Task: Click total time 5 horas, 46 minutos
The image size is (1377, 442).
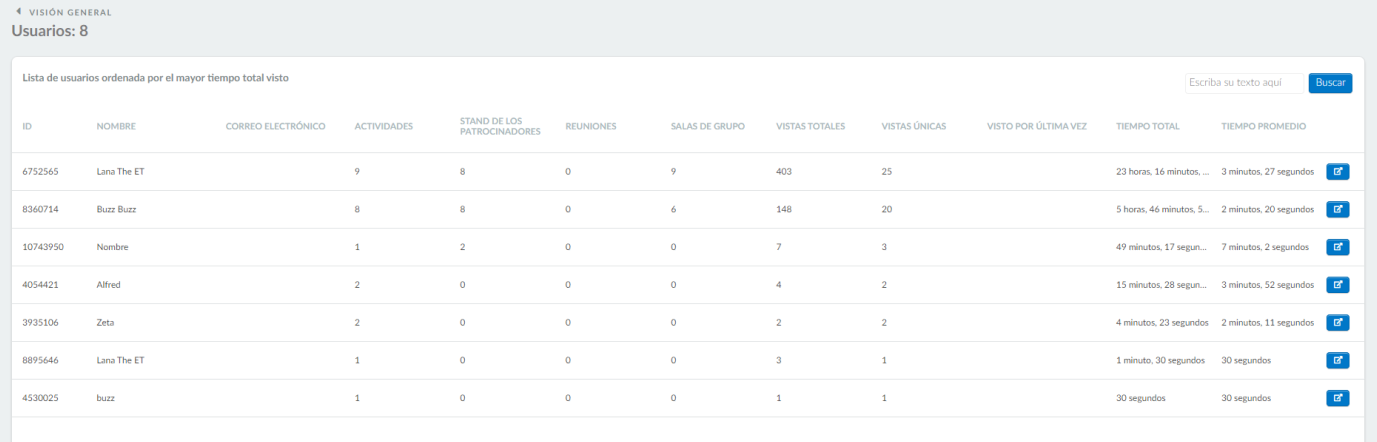Action: tap(1163, 209)
